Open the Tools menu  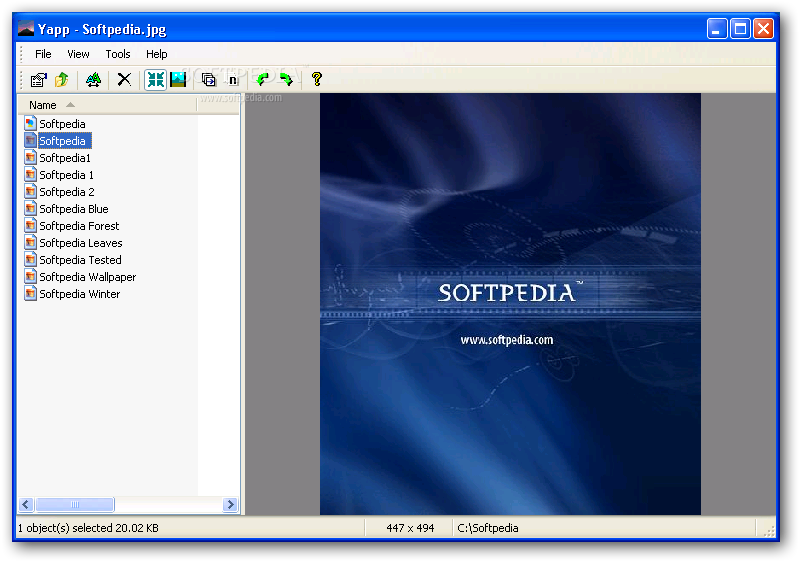(x=118, y=54)
